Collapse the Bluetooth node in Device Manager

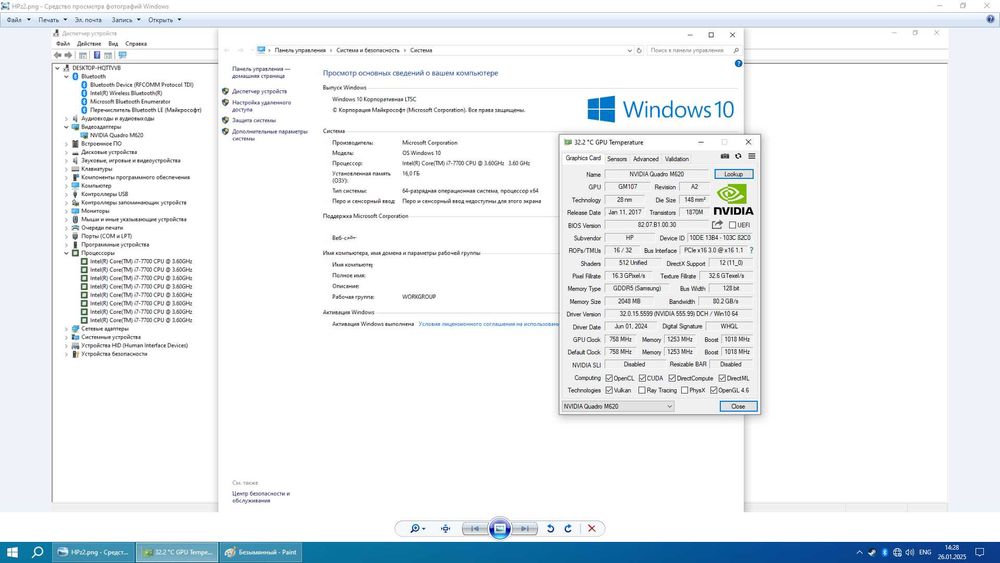[66, 77]
